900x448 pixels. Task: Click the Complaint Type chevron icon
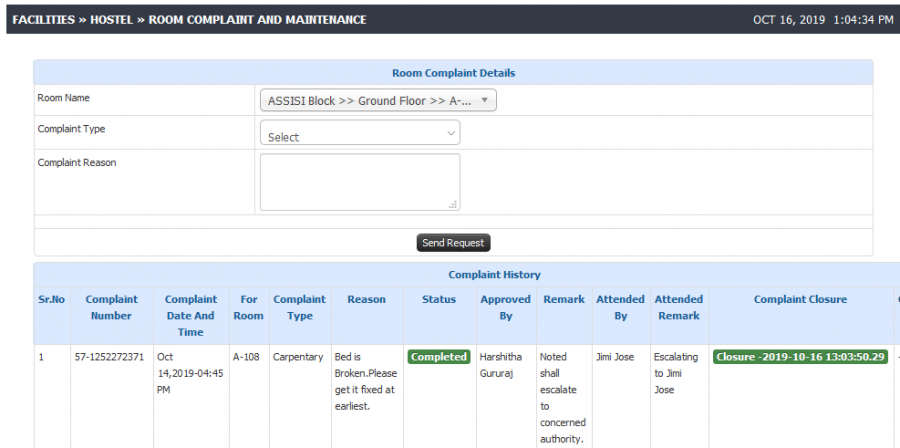coord(451,133)
